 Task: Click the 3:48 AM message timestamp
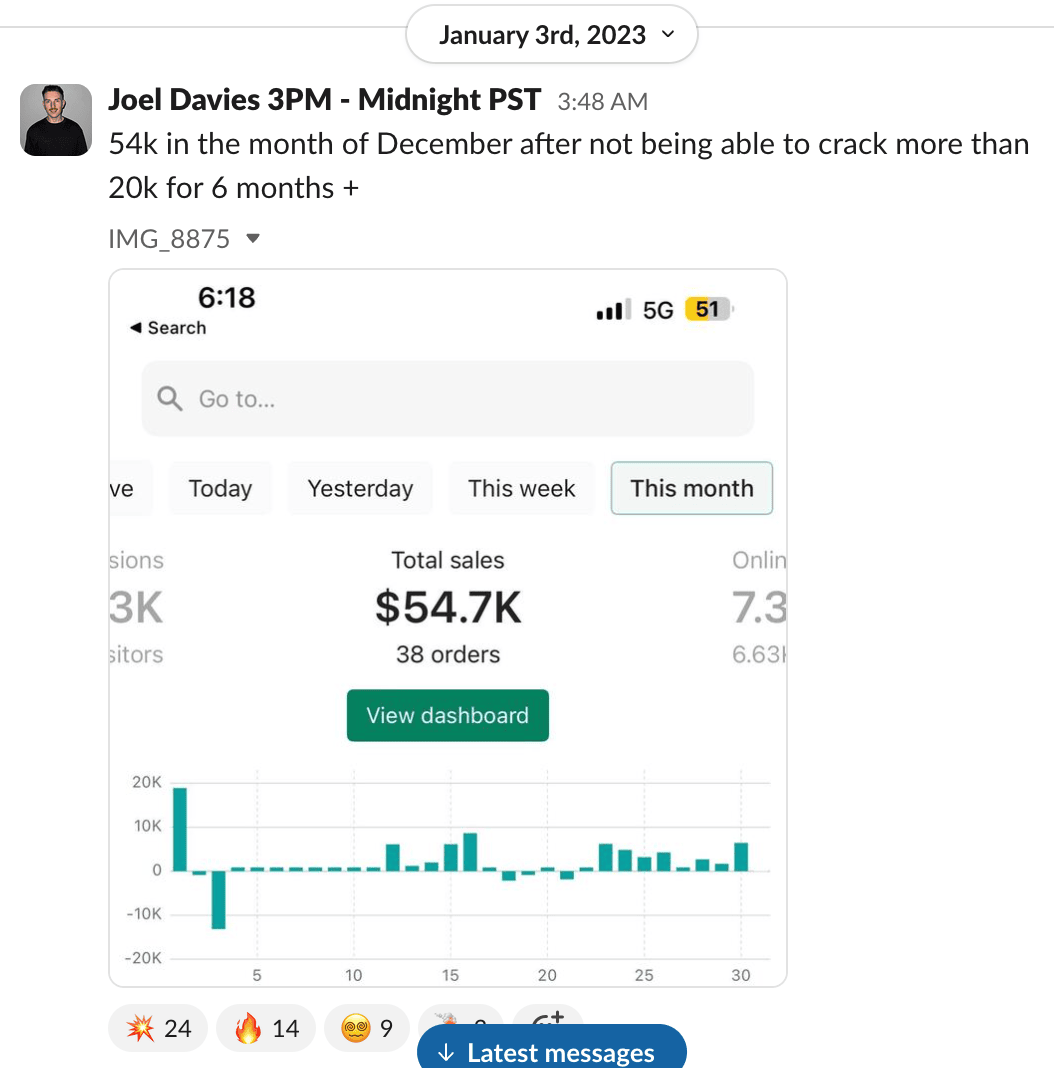[602, 102]
